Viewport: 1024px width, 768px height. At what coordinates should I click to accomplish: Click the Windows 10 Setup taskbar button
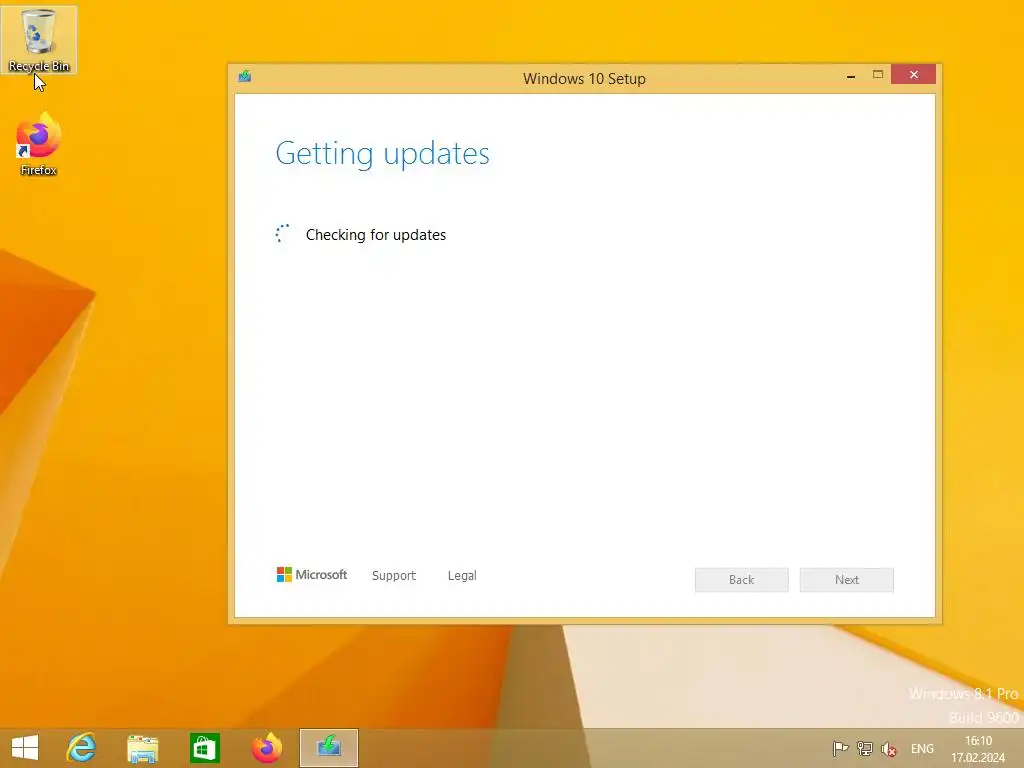(329, 748)
